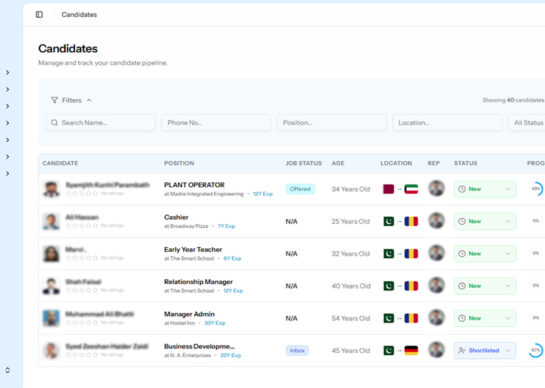The height and width of the screenshot is (388, 545).
Task: Sort by the CANDIDATE column header
Action: tap(60, 163)
